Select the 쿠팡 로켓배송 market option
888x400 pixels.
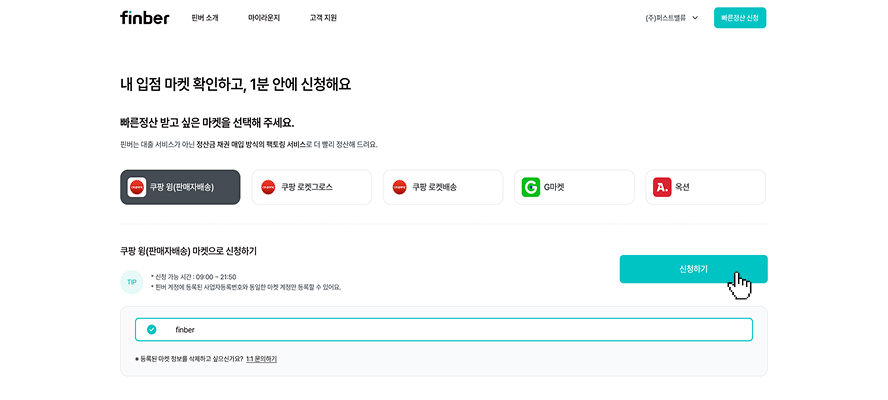(x=442, y=187)
